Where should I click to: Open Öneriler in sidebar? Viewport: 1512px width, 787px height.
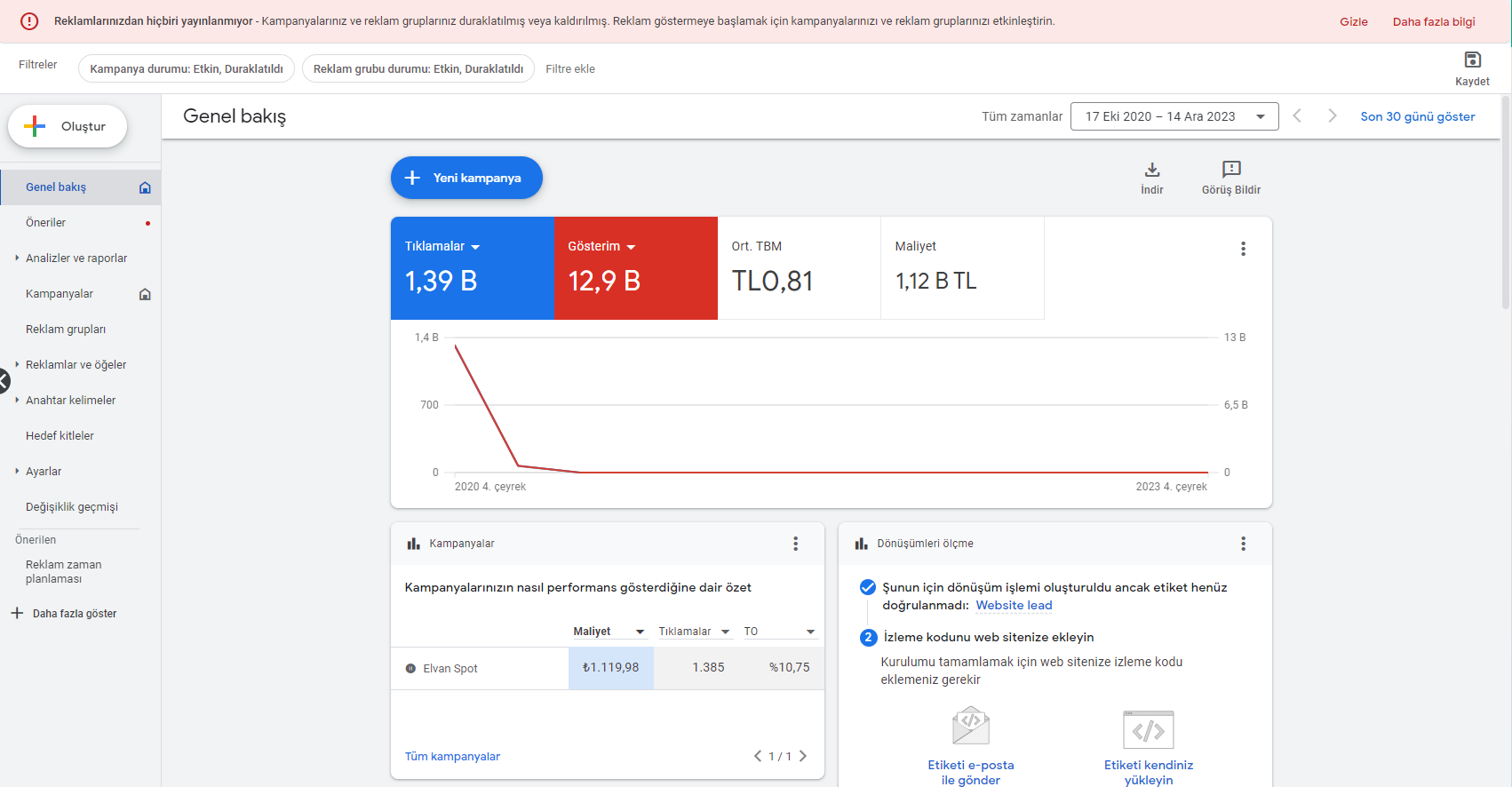81,223
